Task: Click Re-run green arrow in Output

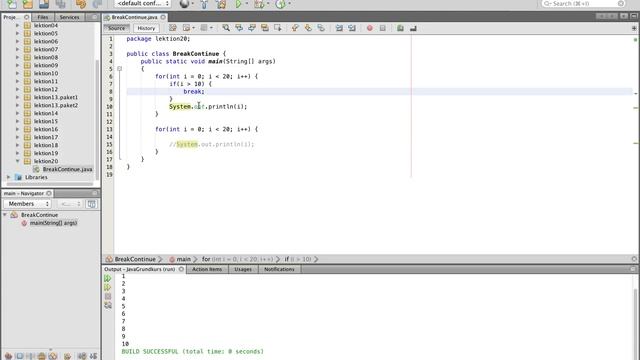Action: [108, 278]
